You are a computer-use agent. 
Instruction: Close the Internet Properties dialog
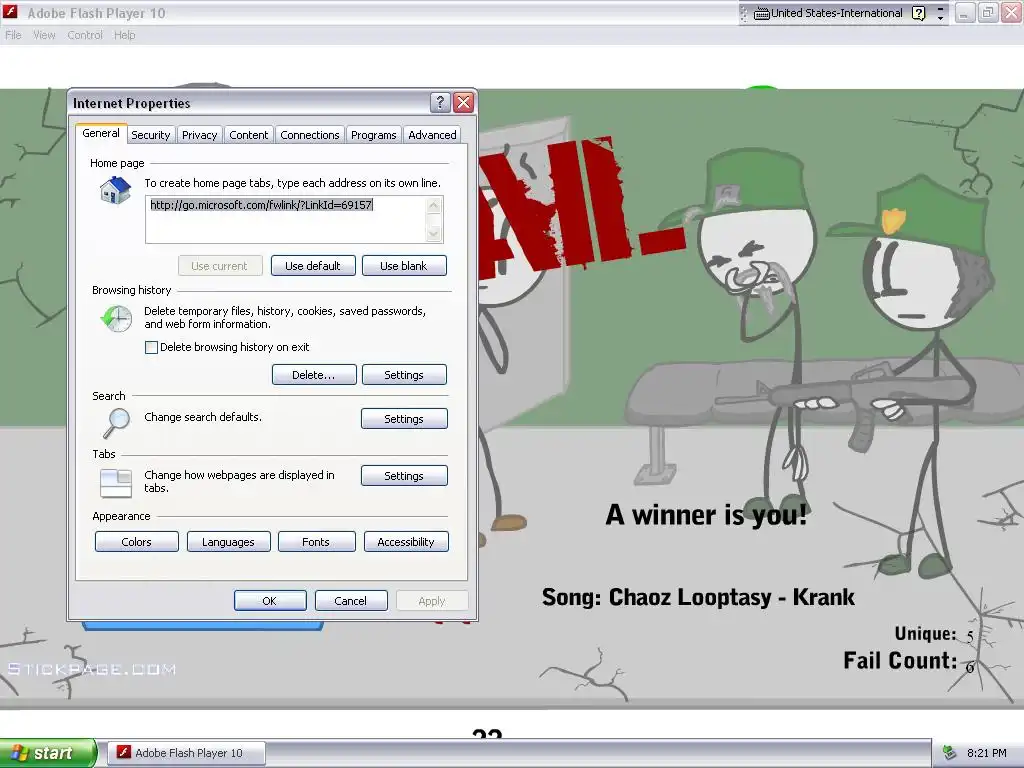463,103
